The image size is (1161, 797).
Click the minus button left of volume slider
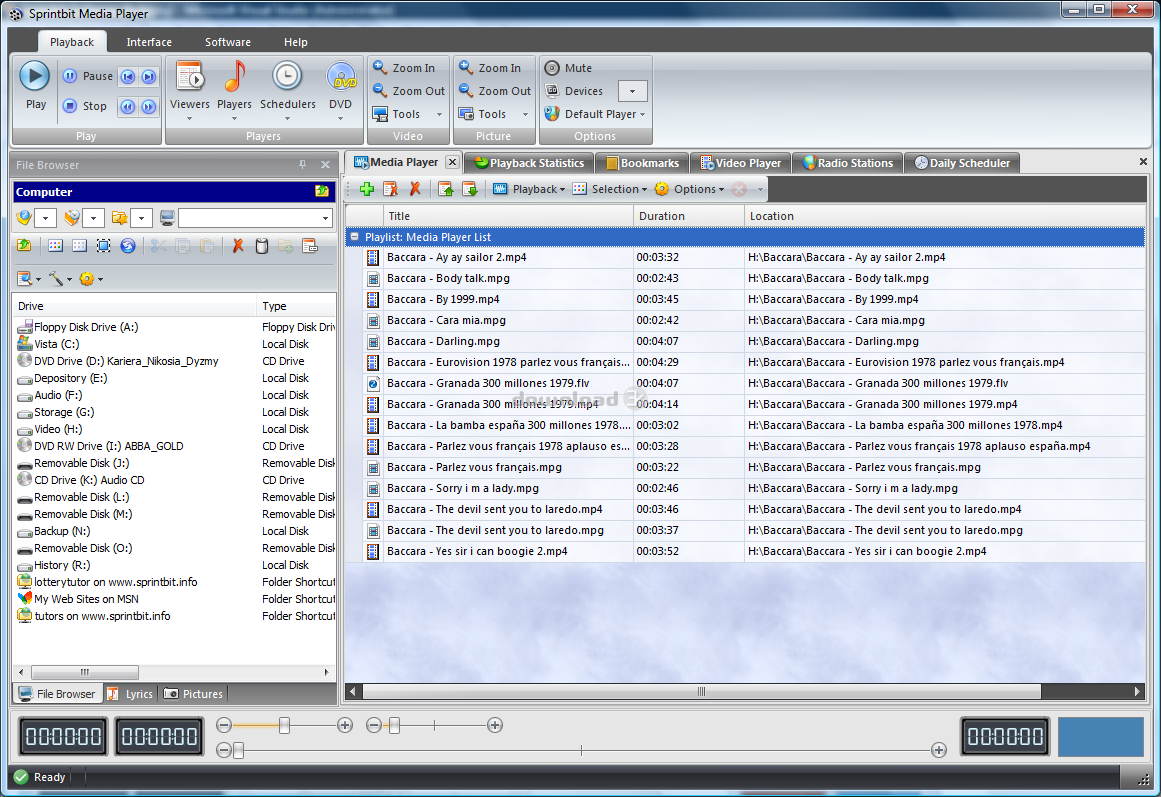tap(224, 725)
